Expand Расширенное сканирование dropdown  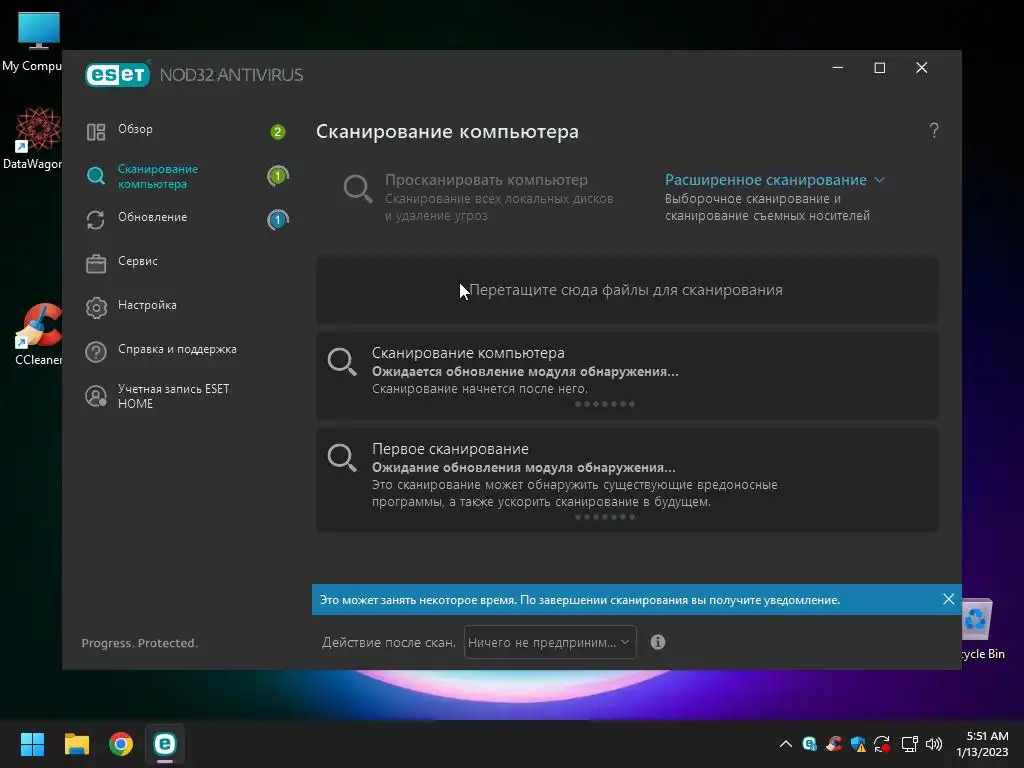point(775,180)
